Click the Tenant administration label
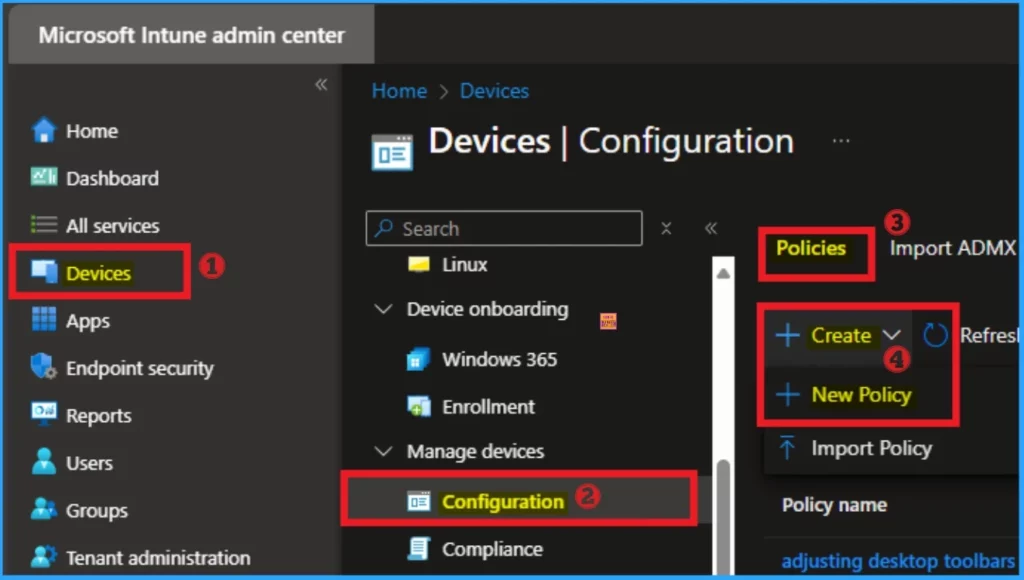 coord(158,558)
